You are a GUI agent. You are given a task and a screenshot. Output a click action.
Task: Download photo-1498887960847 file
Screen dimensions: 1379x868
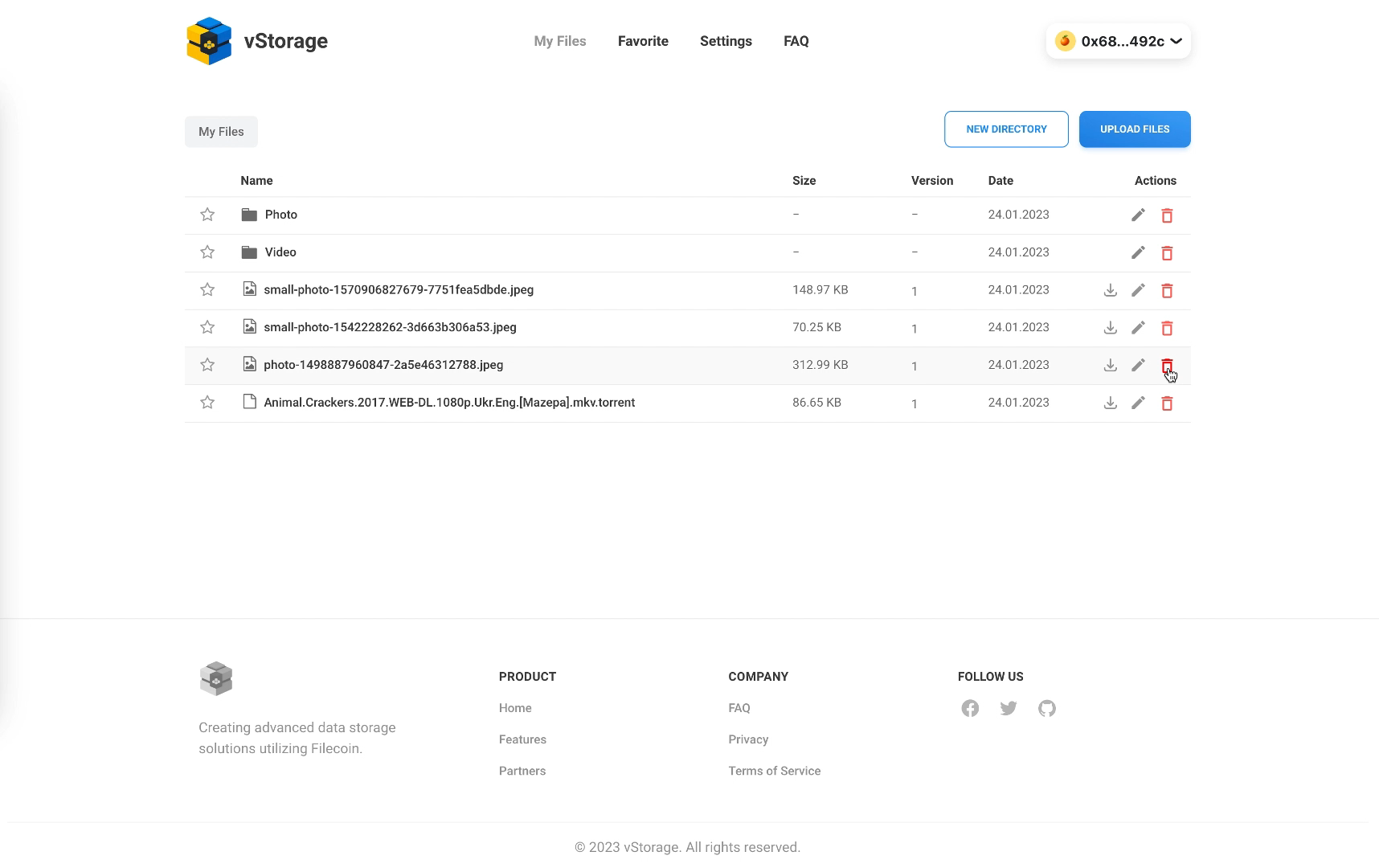pyautogui.click(x=1110, y=365)
